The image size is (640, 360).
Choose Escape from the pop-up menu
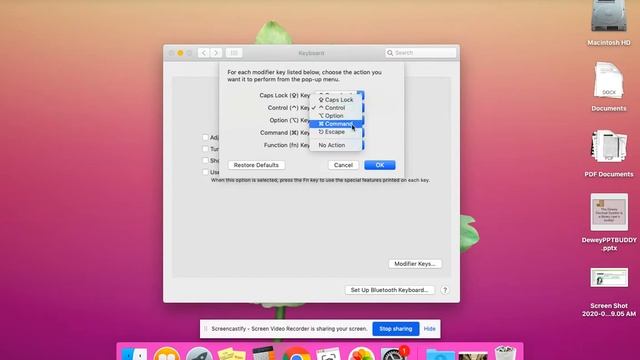pyautogui.click(x=336, y=132)
